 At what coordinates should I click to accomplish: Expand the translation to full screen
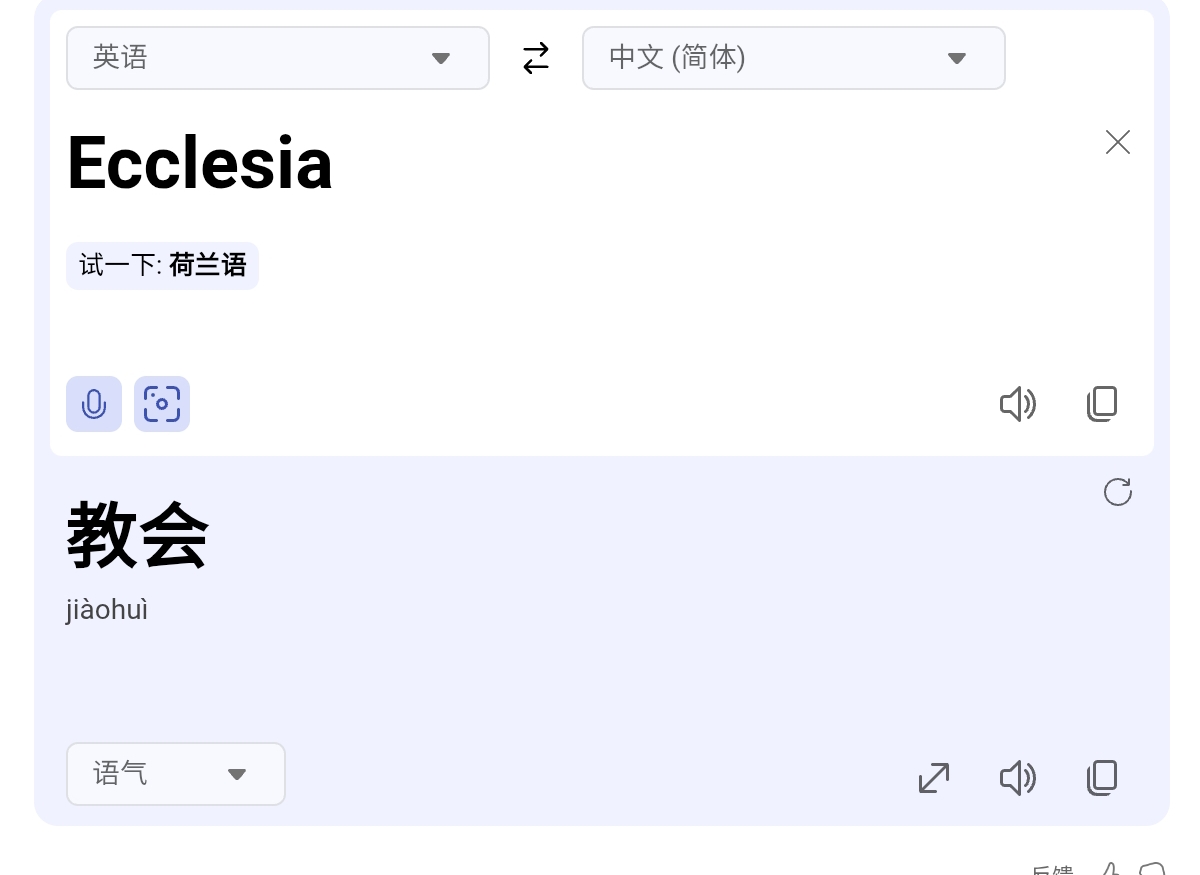pos(934,777)
